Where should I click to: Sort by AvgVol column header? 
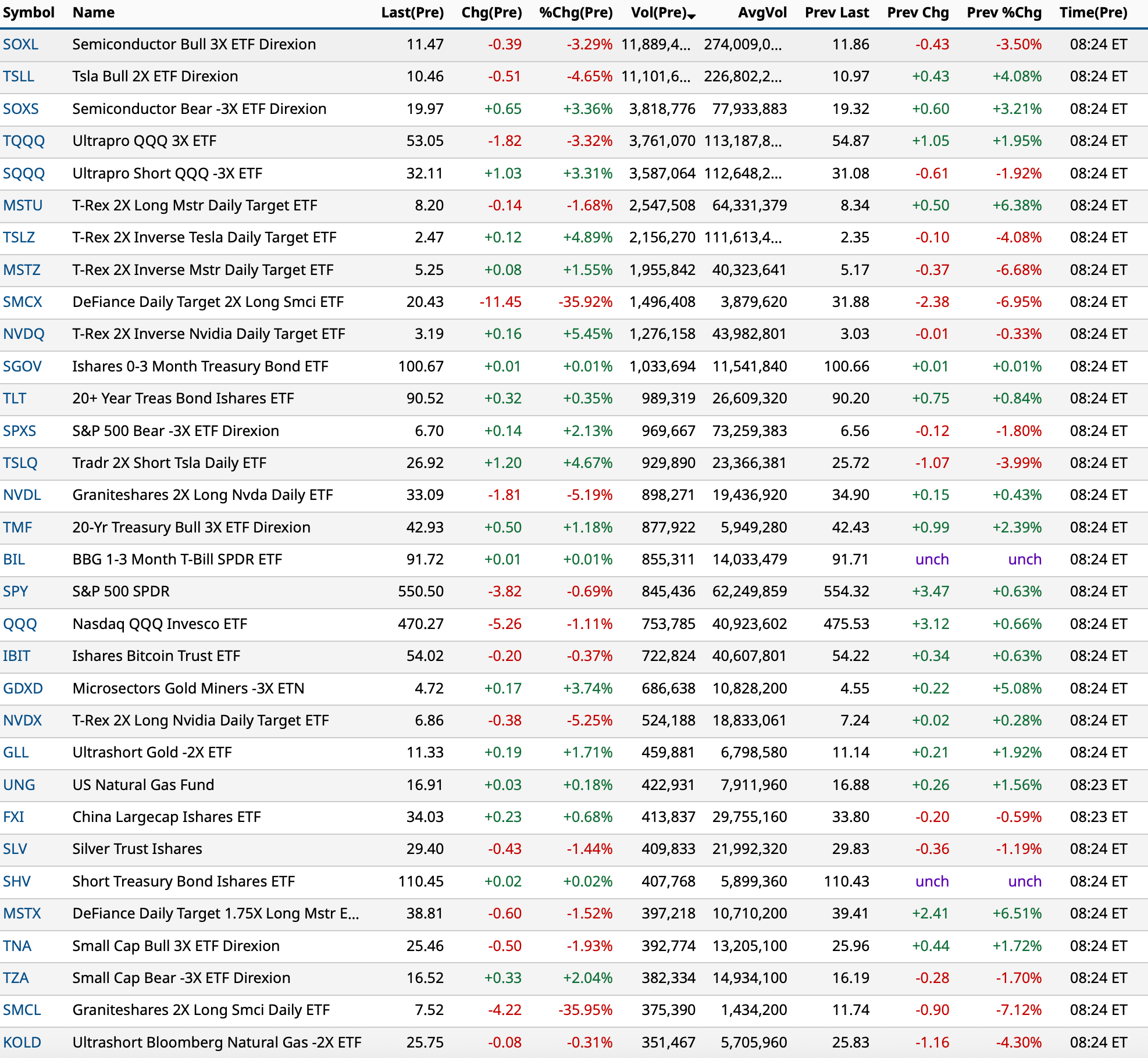tap(762, 12)
